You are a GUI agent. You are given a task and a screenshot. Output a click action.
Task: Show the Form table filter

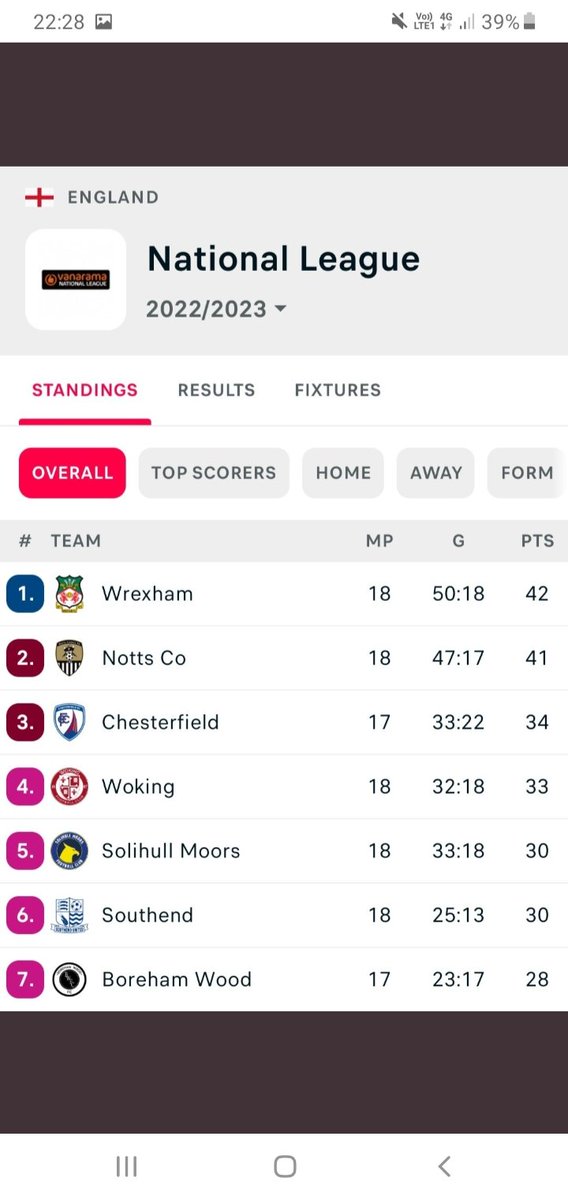(x=527, y=473)
